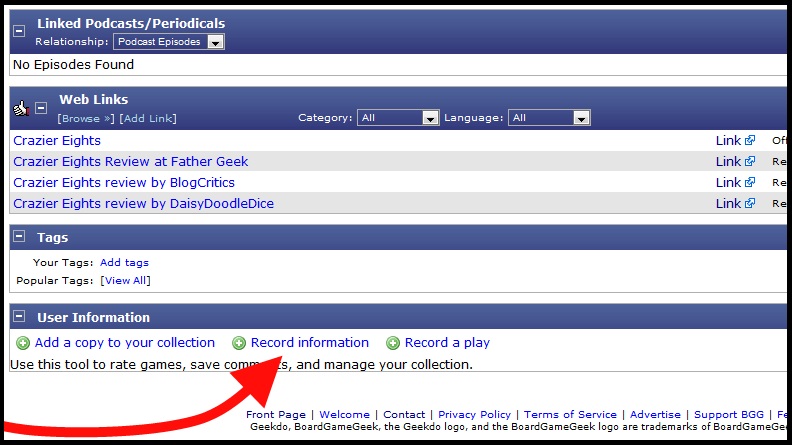Viewport: 792px width, 445px height.
Task: Click external link icon for DaisyDoodleDice review
Action: (x=749, y=204)
